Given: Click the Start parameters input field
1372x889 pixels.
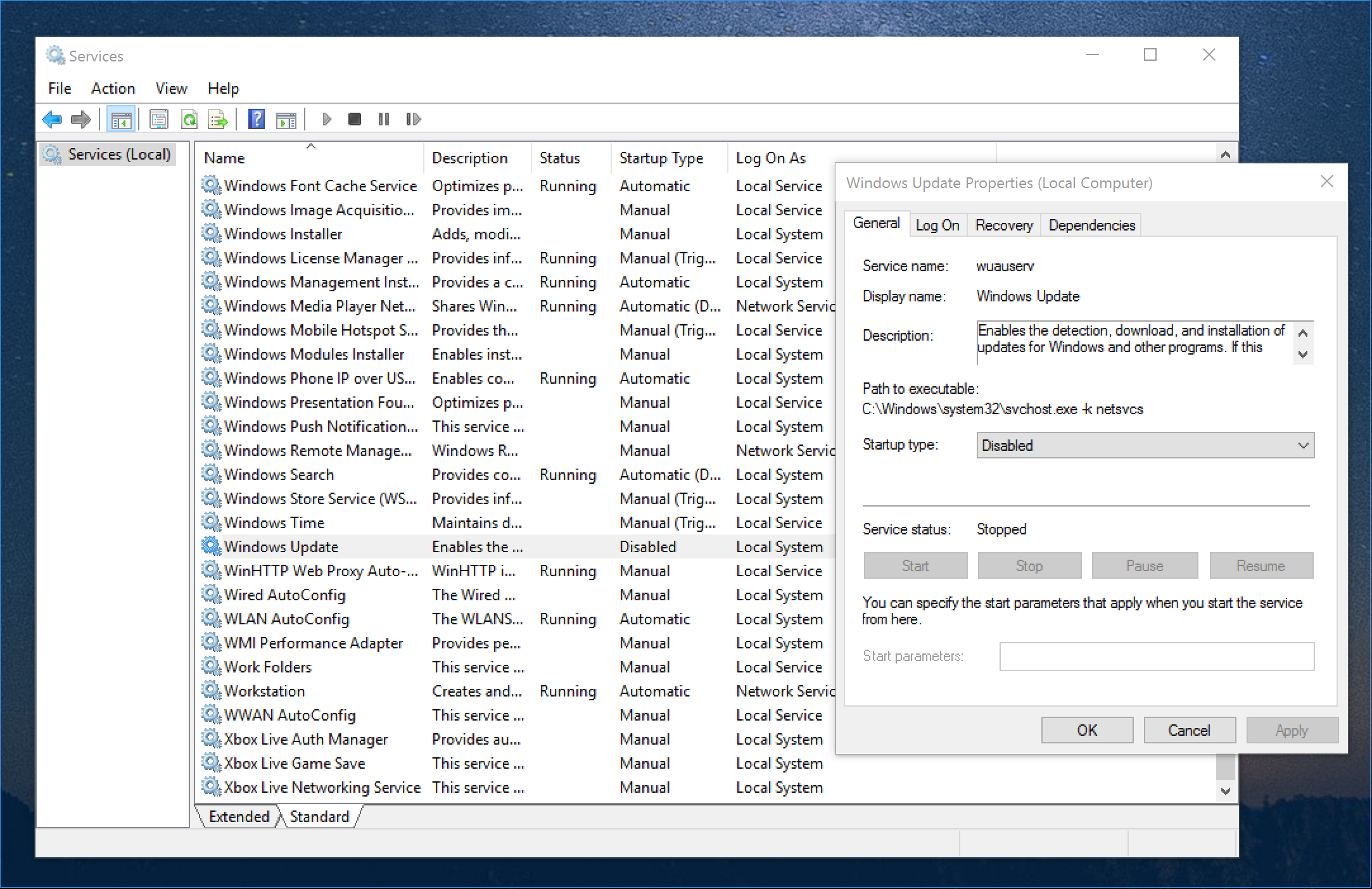Looking at the screenshot, I should coord(1157,656).
